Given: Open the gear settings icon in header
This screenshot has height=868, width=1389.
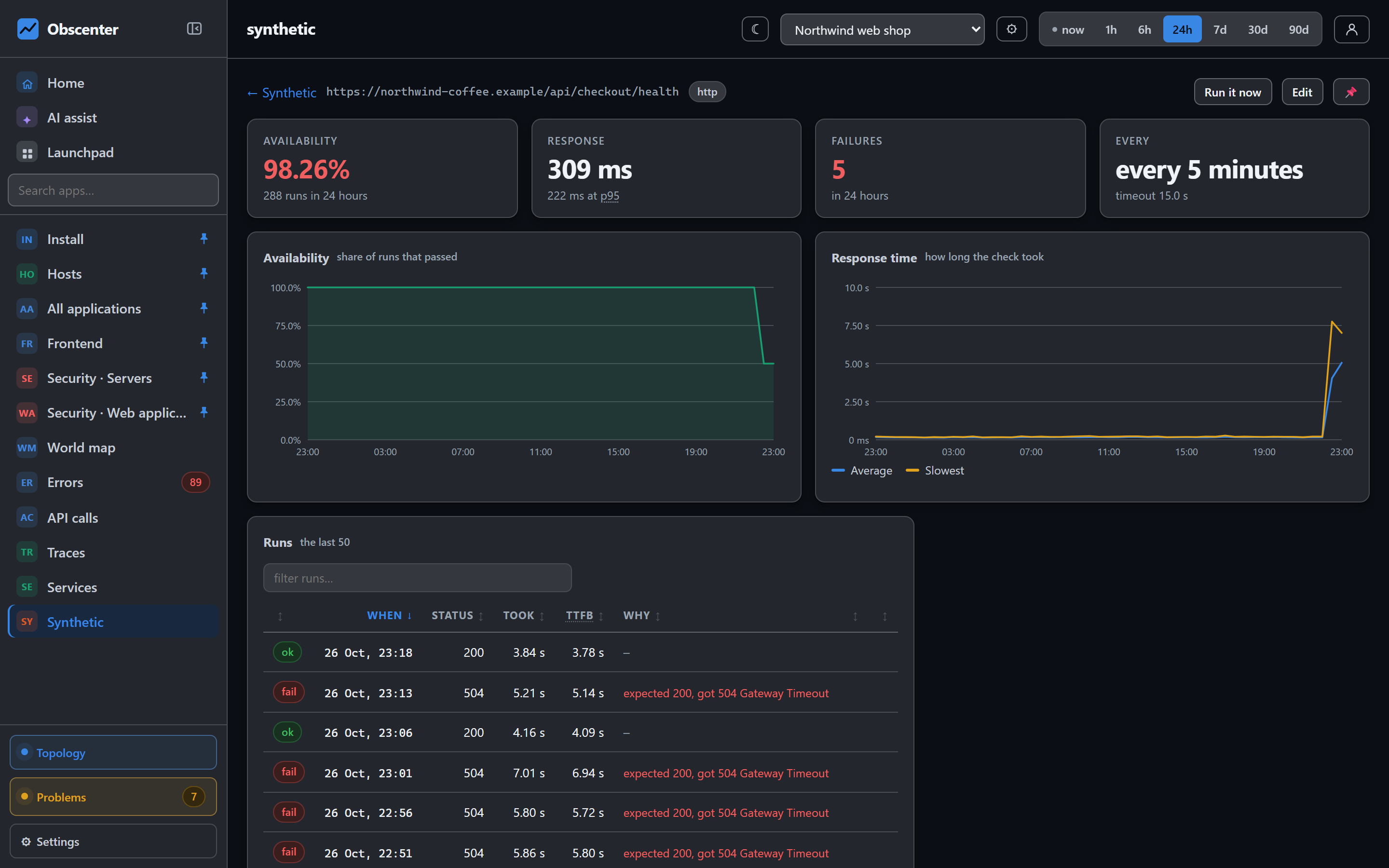Looking at the screenshot, I should pyautogui.click(x=1011, y=29).
